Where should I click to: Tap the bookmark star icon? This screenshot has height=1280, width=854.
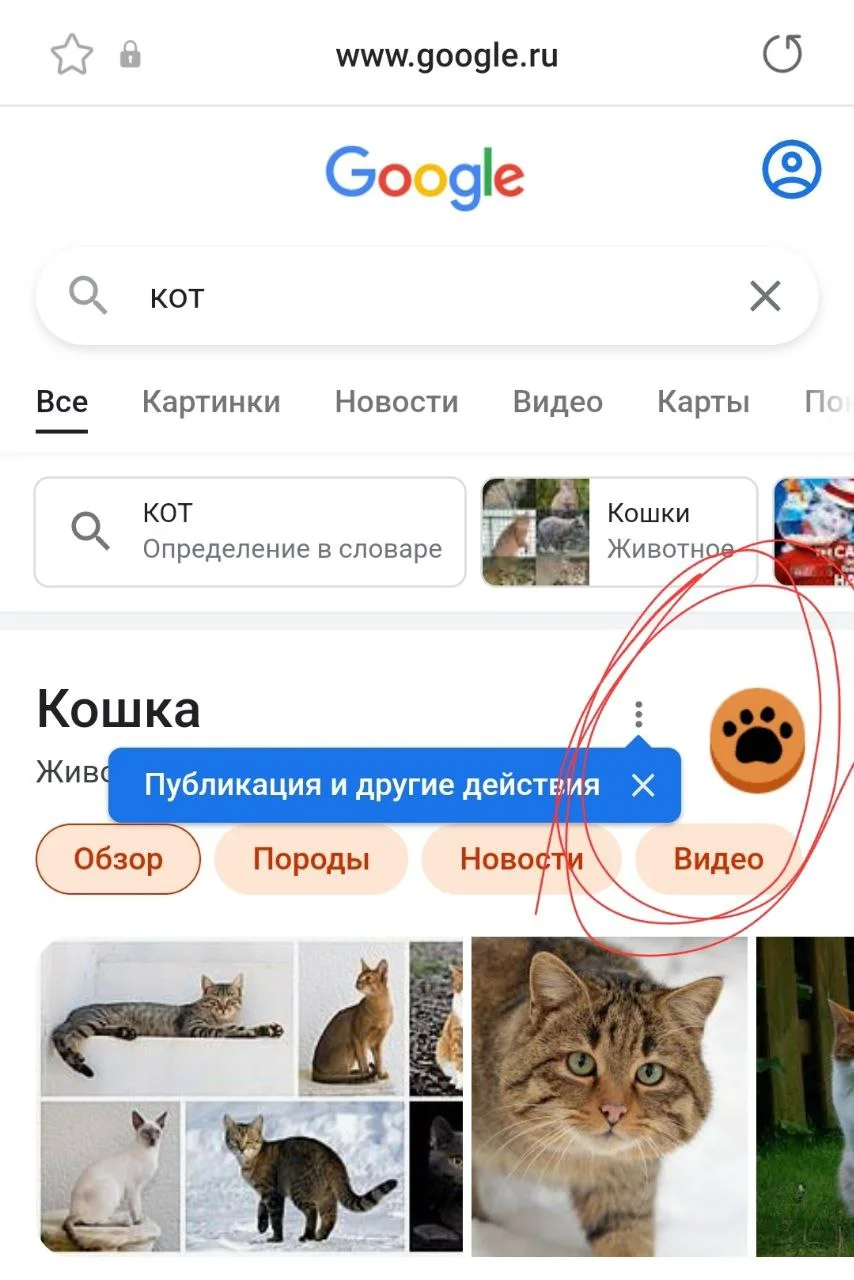(71, 55)
